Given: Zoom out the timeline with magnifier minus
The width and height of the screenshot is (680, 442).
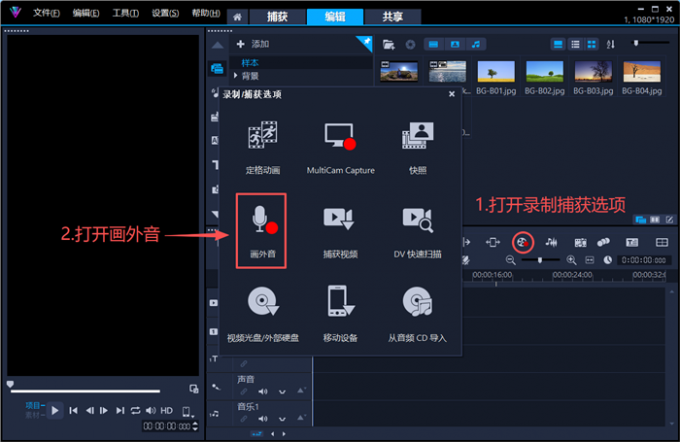Looking at the screenshot, I should 510,260.
